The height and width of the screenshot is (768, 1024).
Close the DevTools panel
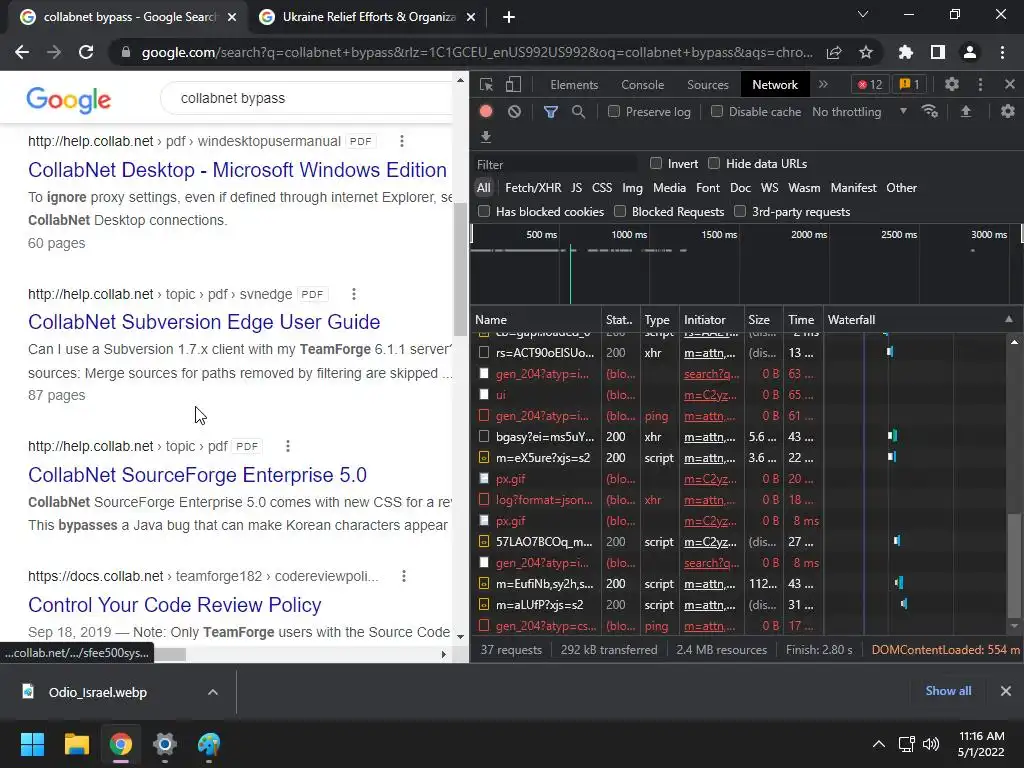(x=1010, y=84)
